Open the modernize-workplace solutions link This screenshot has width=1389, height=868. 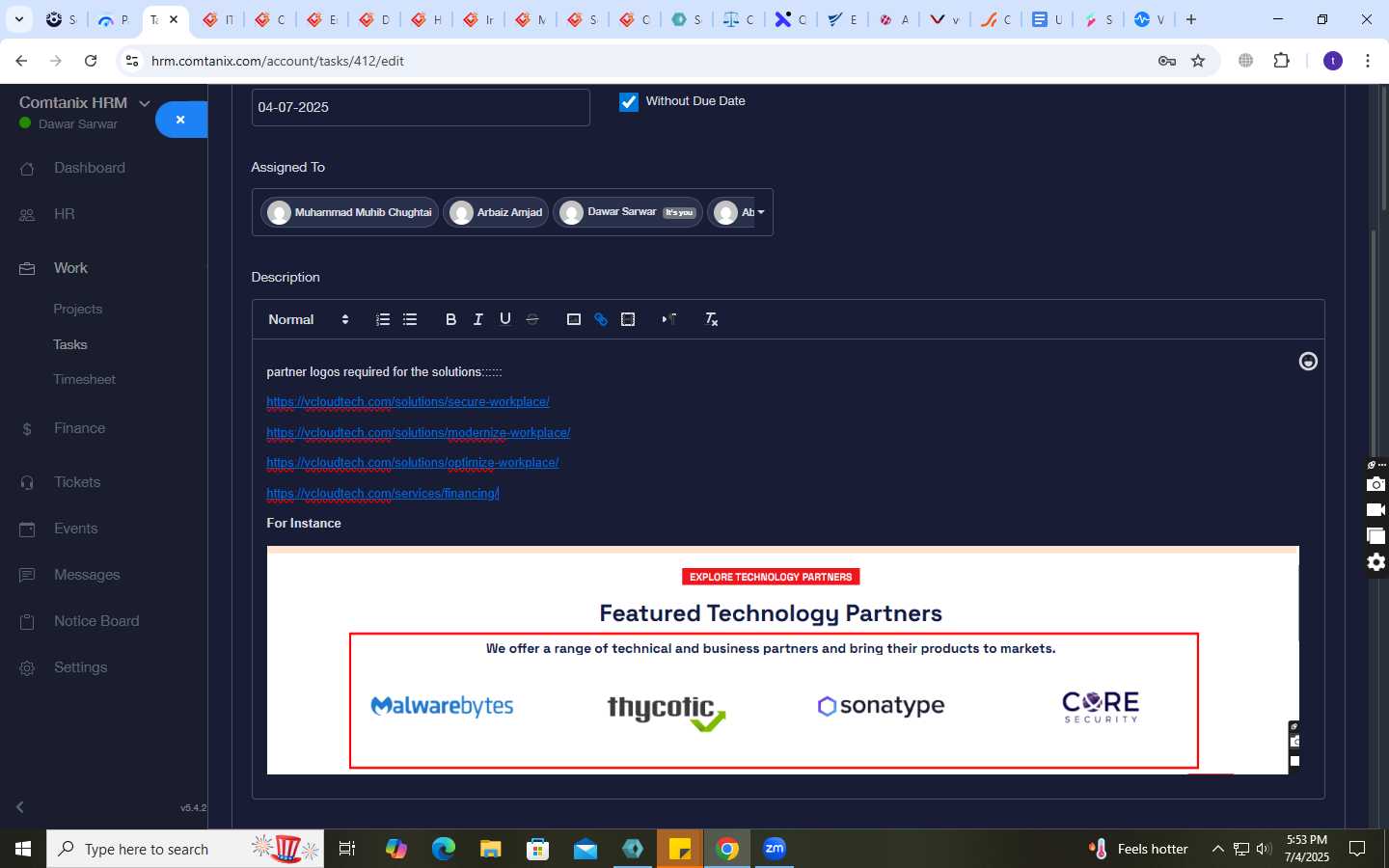pos(419,433)
